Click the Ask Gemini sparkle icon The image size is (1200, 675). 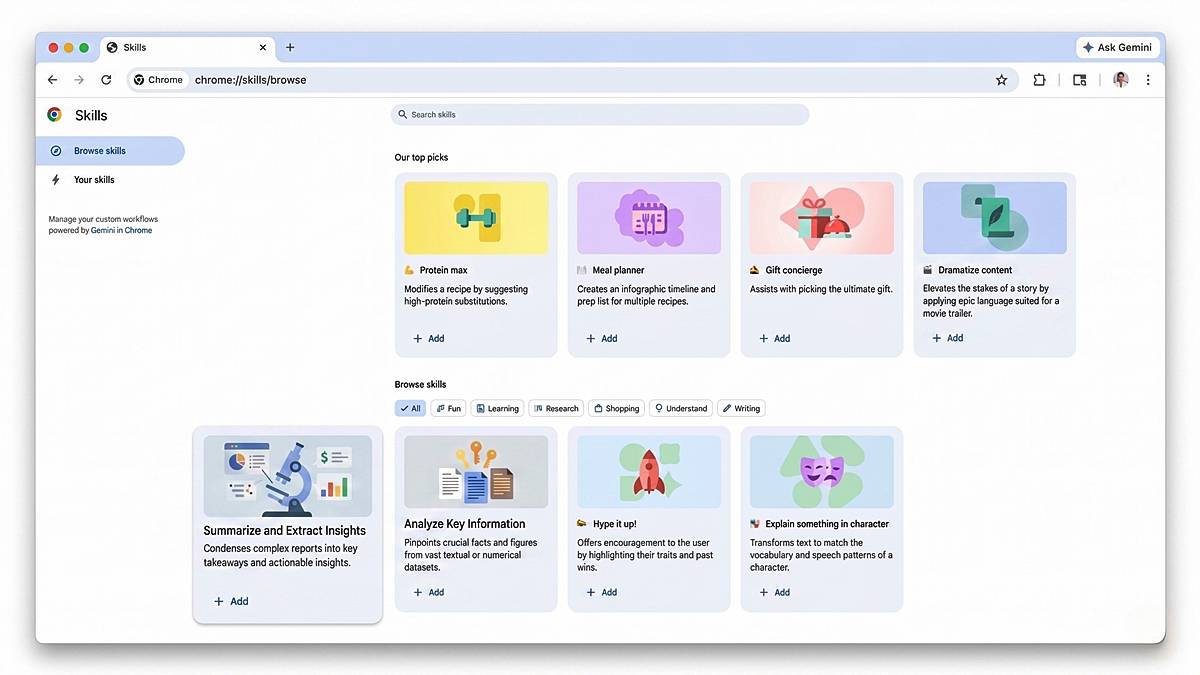click(x=1086, y=47)
